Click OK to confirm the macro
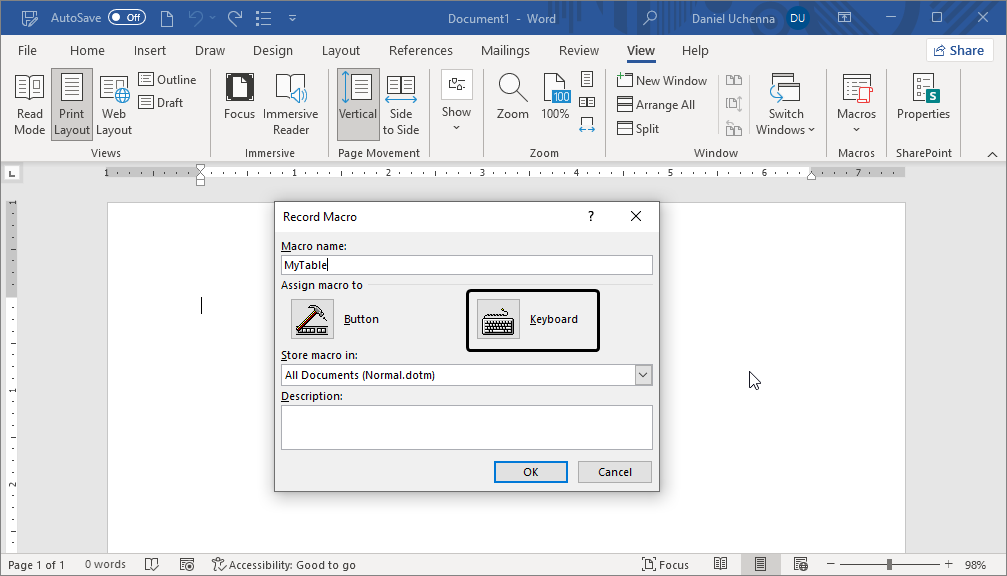 click(x=530, y=471)
